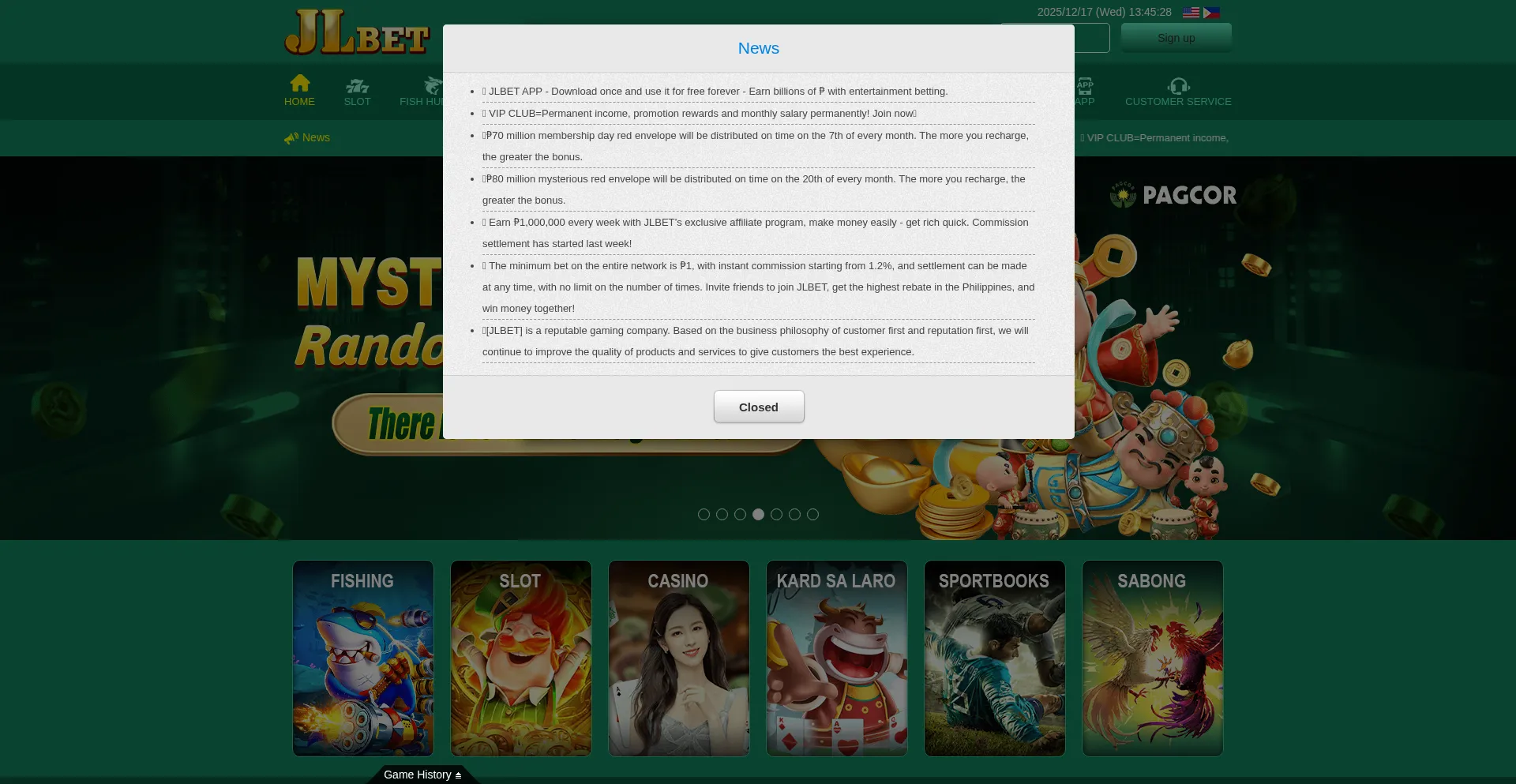
Task: Click the Sign up button
Action: (x=1176, y=38)
